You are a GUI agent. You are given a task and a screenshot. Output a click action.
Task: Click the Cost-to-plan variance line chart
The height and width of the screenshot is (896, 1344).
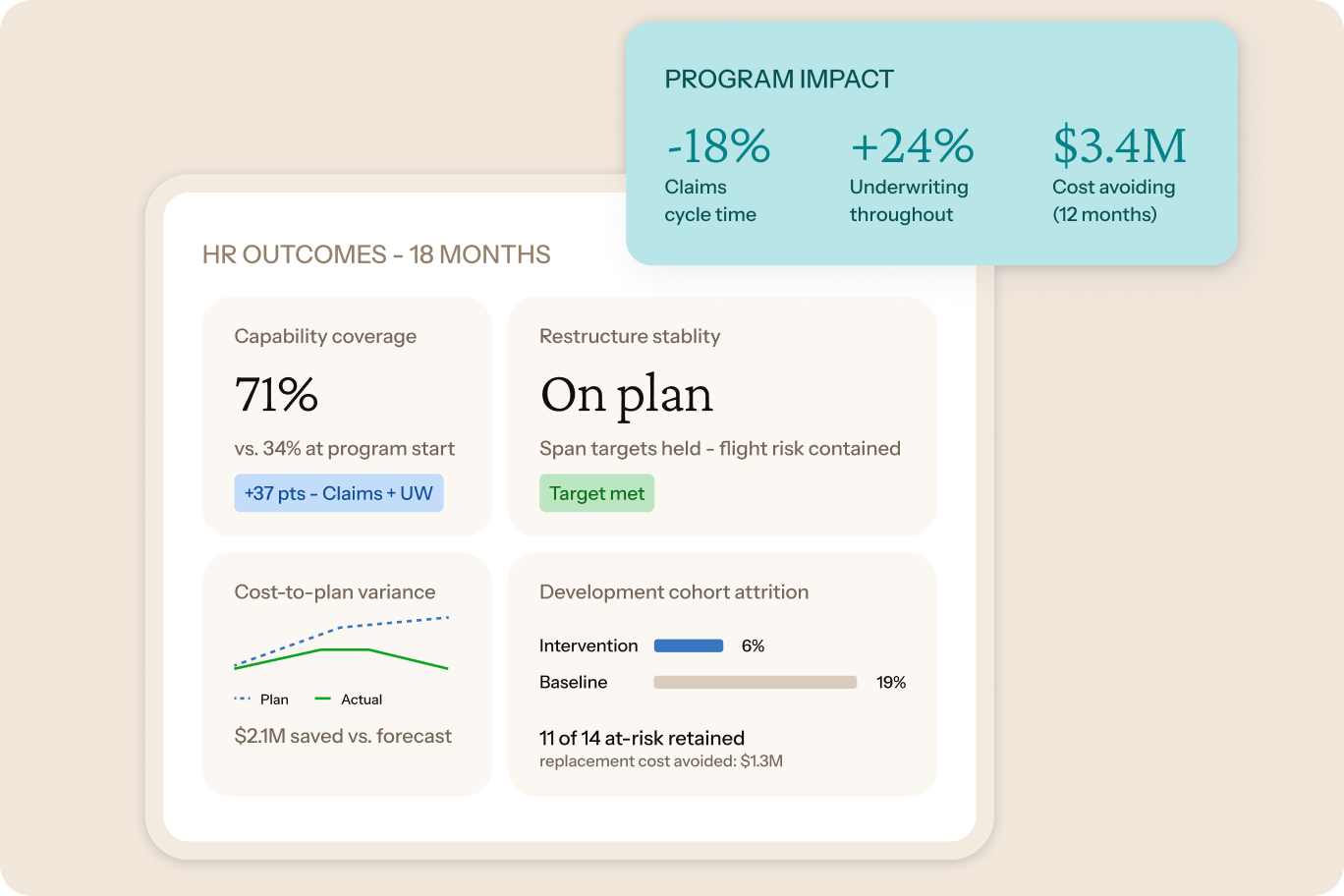point(342,644)
